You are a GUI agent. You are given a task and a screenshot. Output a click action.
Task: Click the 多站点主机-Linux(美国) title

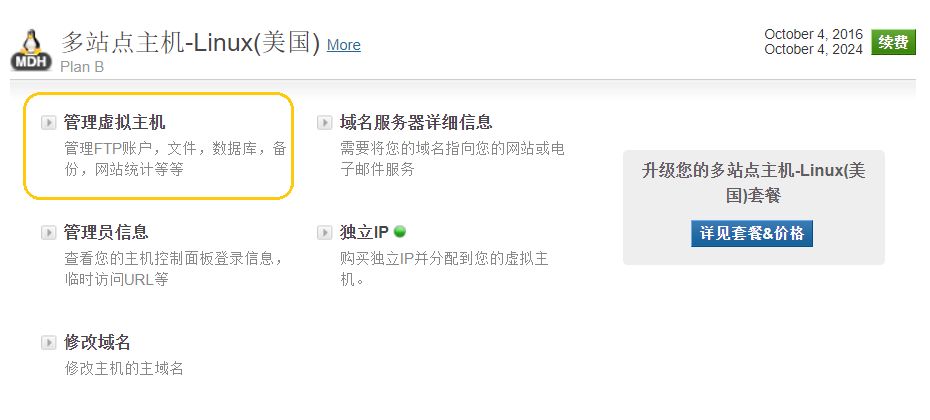tap(190, 43)
